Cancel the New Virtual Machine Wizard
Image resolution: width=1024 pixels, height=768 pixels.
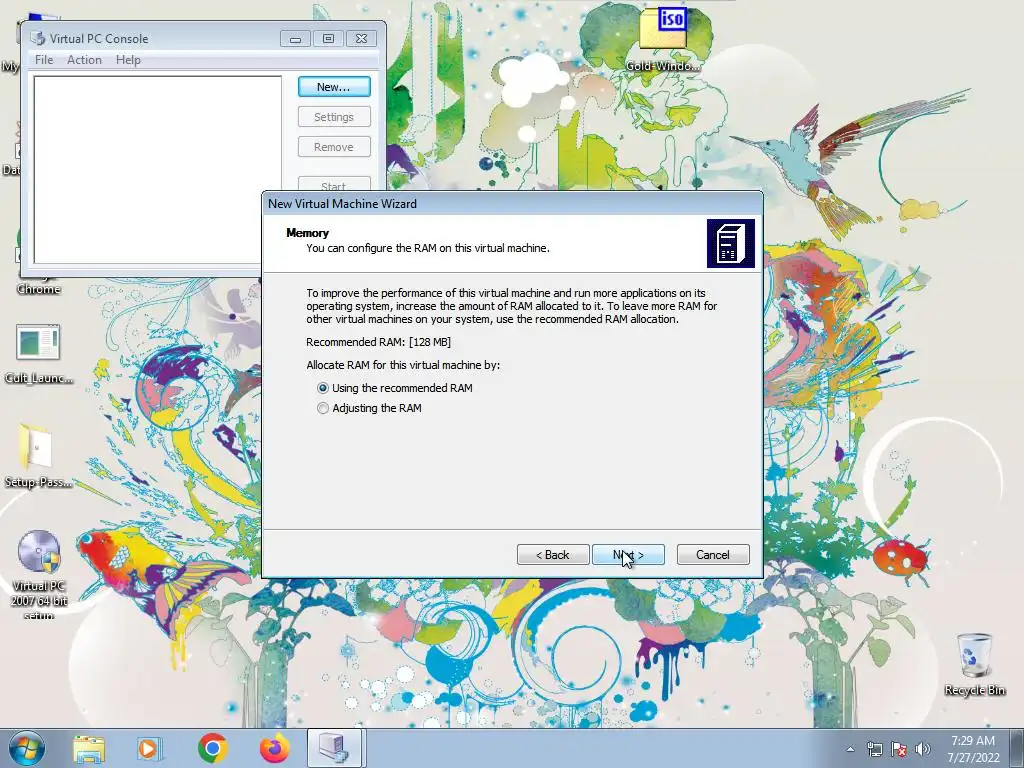click(x=713, y=554)
